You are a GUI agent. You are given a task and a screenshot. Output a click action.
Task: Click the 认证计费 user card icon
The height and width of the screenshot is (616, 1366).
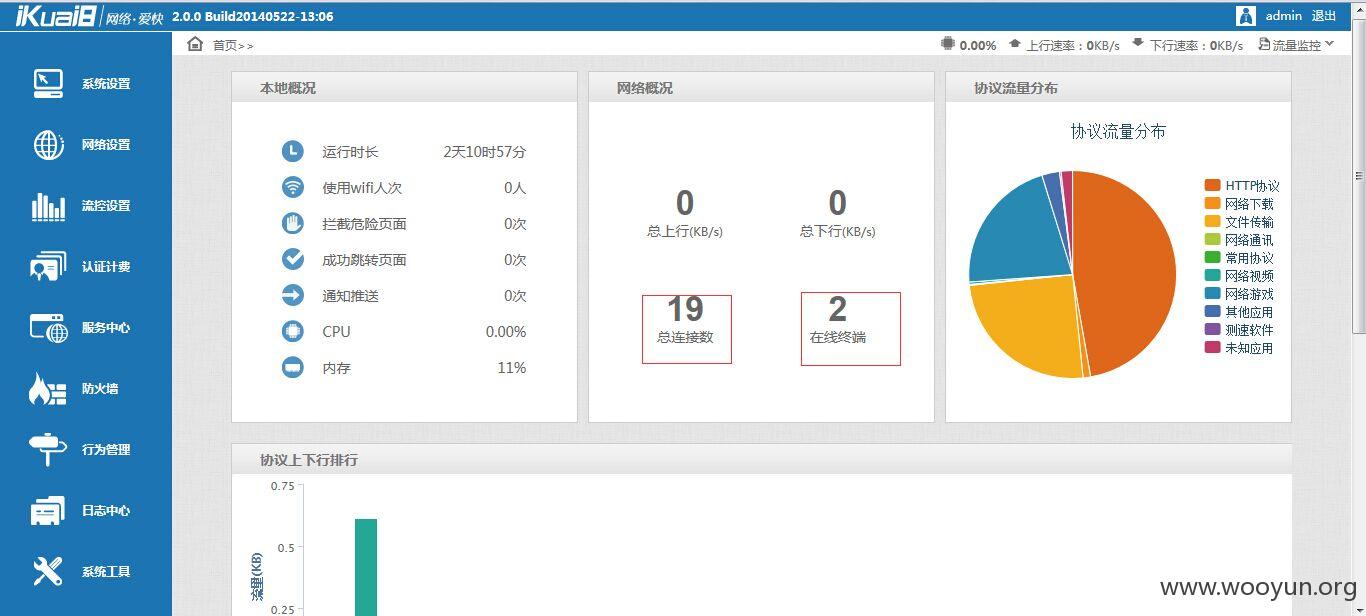click(x=48, y=267)
